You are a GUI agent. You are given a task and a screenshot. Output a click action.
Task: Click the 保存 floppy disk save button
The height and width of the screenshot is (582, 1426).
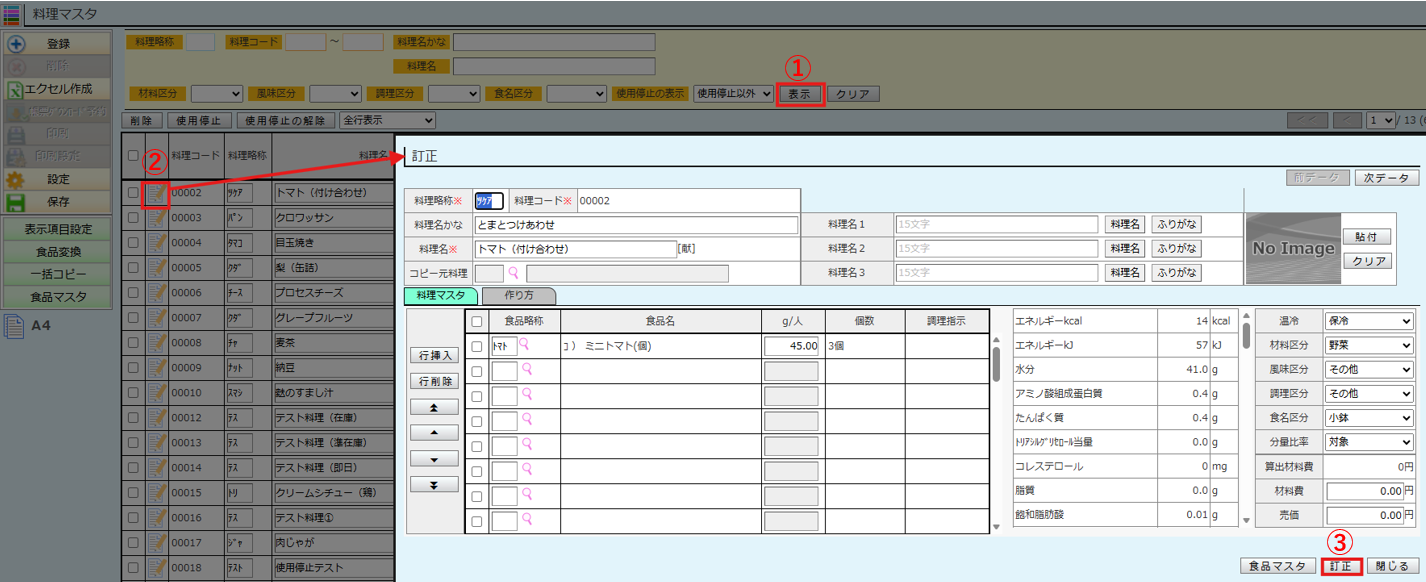pyautogui.click(x=57, y=202)
